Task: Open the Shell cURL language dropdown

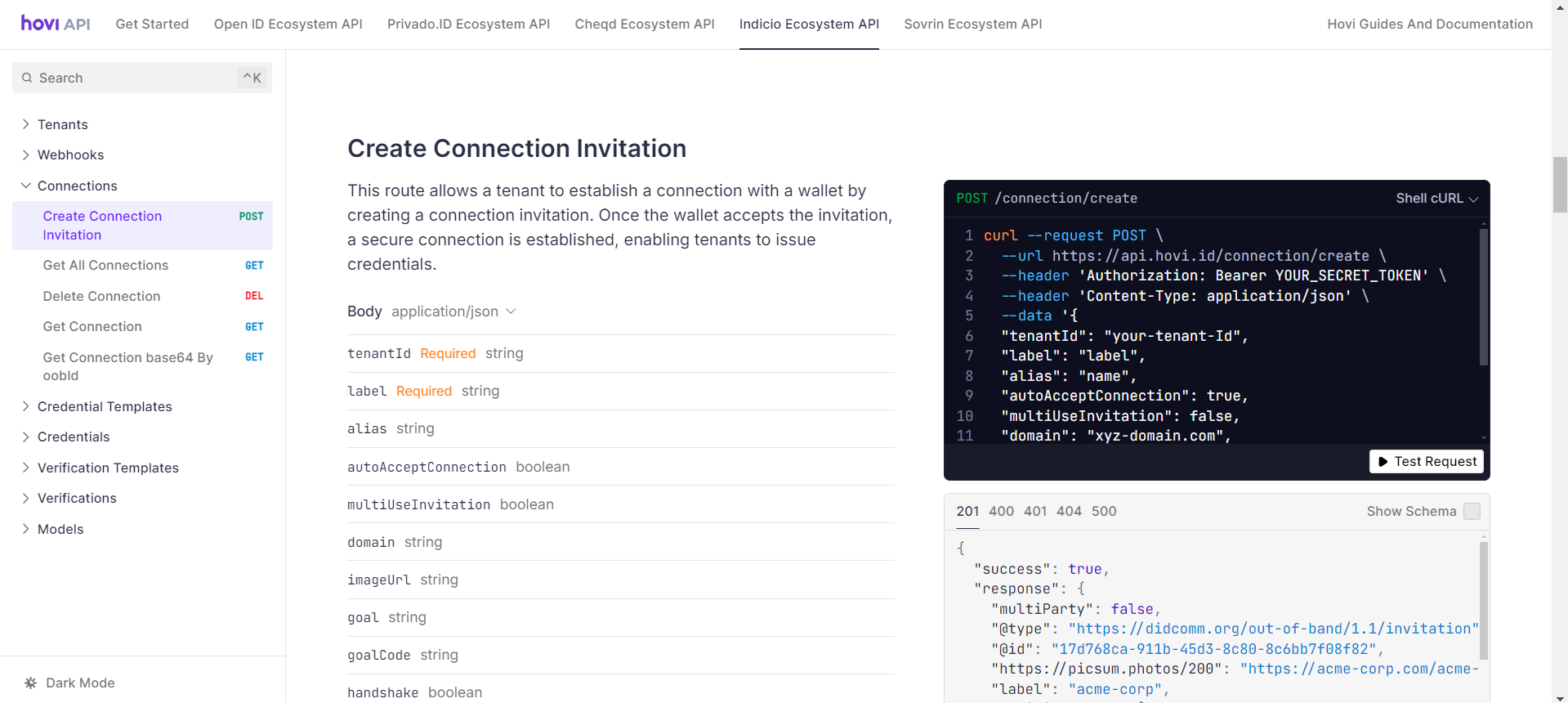Action: click(x=1436, y=199)
